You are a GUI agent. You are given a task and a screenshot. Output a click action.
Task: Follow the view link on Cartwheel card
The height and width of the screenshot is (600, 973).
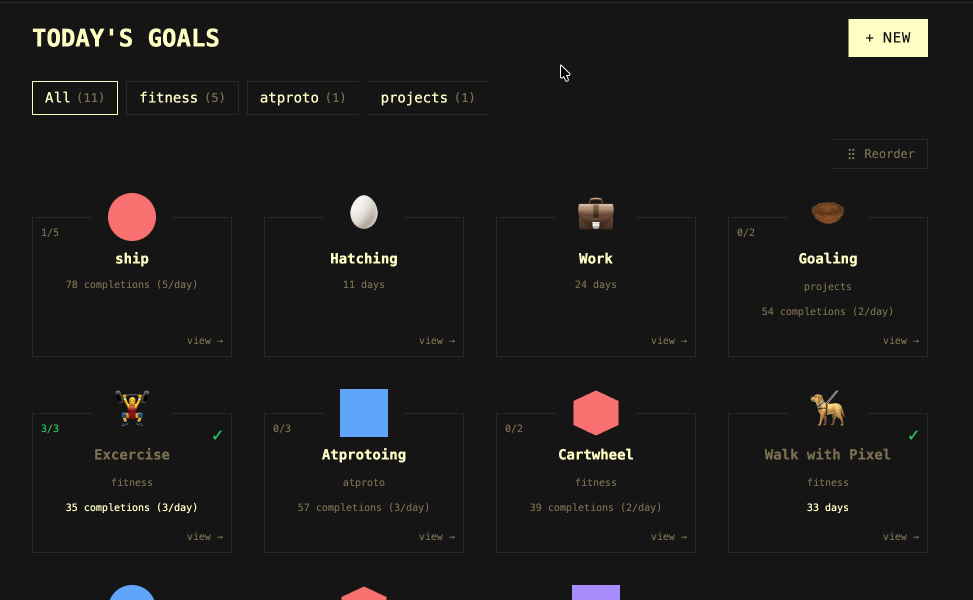[x=668, y=537]
